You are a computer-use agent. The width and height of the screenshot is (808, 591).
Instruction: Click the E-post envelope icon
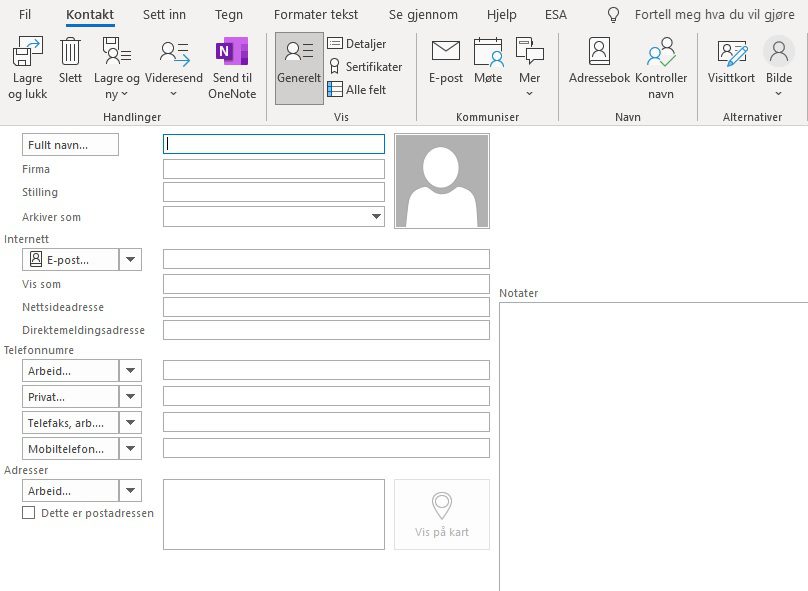(446, 51)
